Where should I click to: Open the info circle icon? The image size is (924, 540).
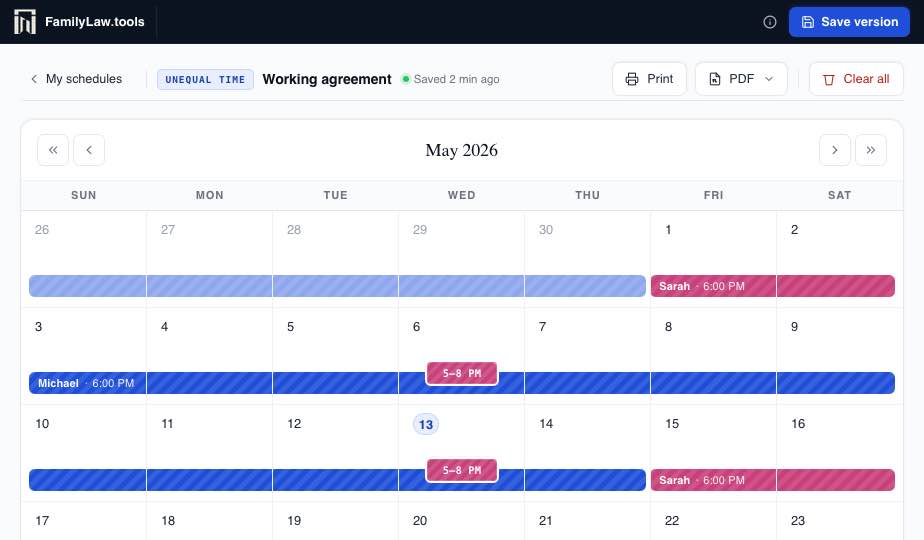(x=770, y=22)
